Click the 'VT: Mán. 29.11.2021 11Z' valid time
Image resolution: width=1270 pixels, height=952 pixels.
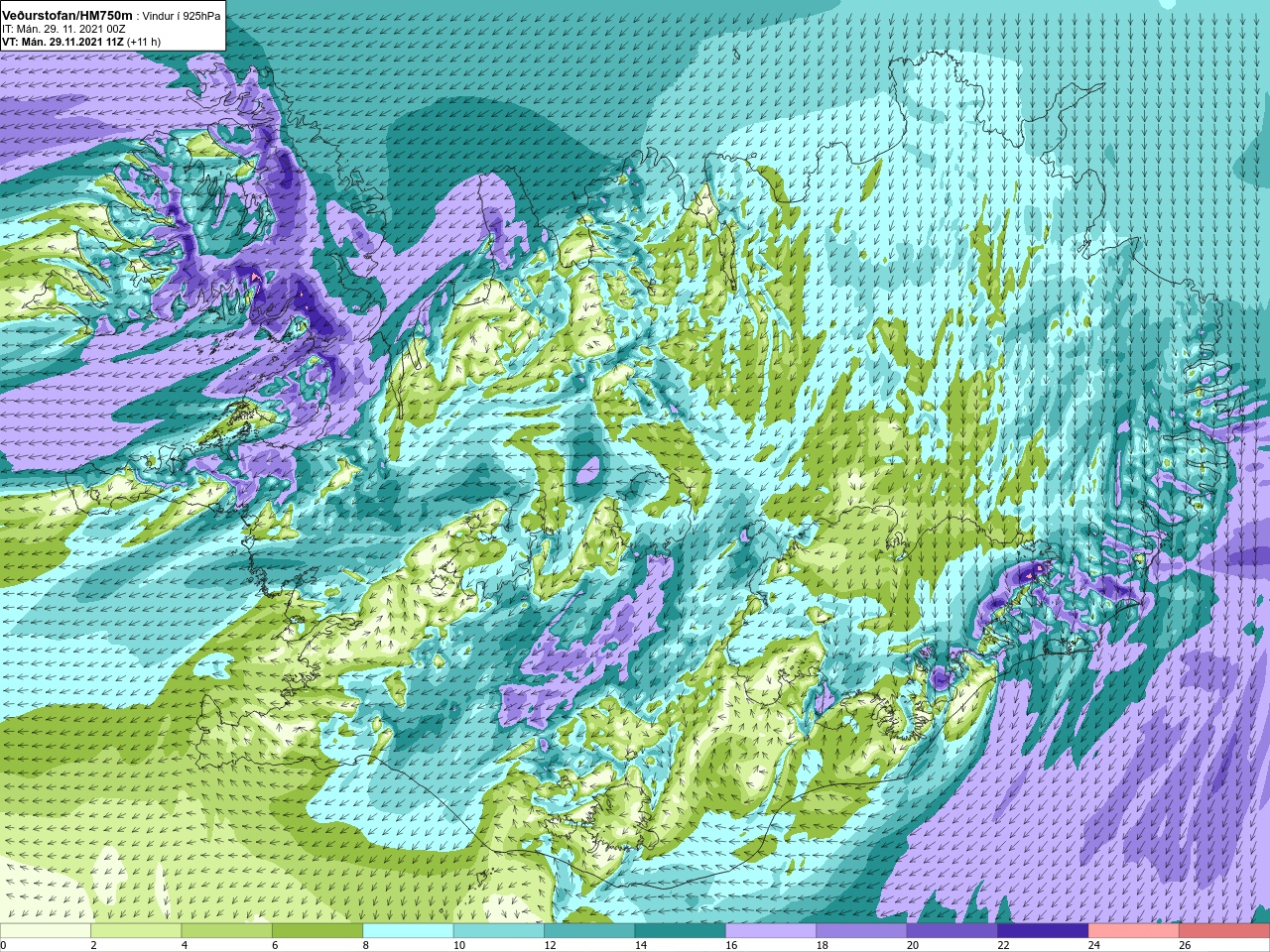coord(62,43)
